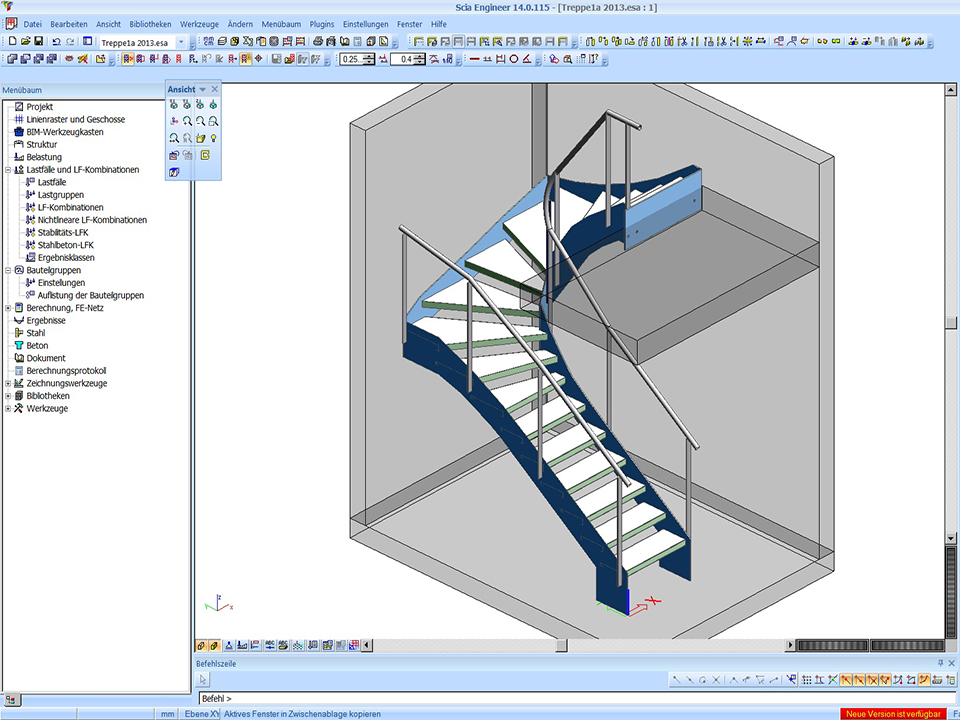Click the Neue Version ist verfügbar notice
This screenshot has height=720, width=960.
893,714
